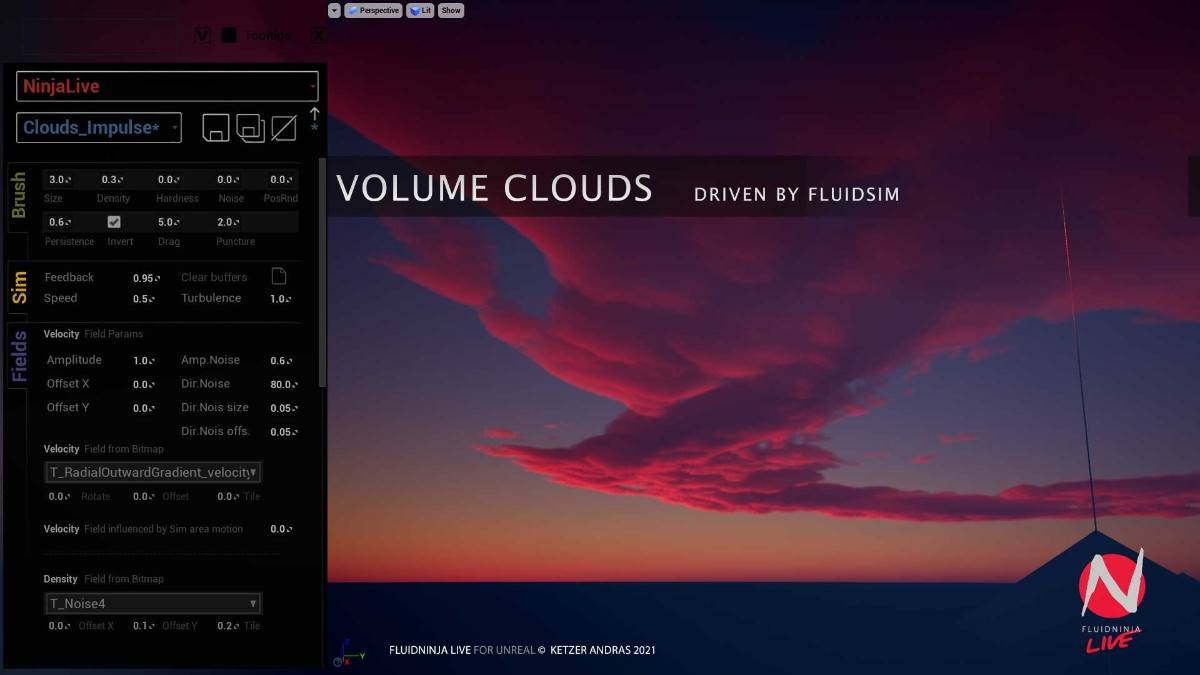Open the NinjaLive dropdown
This screenshot has height=675, width=1200.
(167, 86)
